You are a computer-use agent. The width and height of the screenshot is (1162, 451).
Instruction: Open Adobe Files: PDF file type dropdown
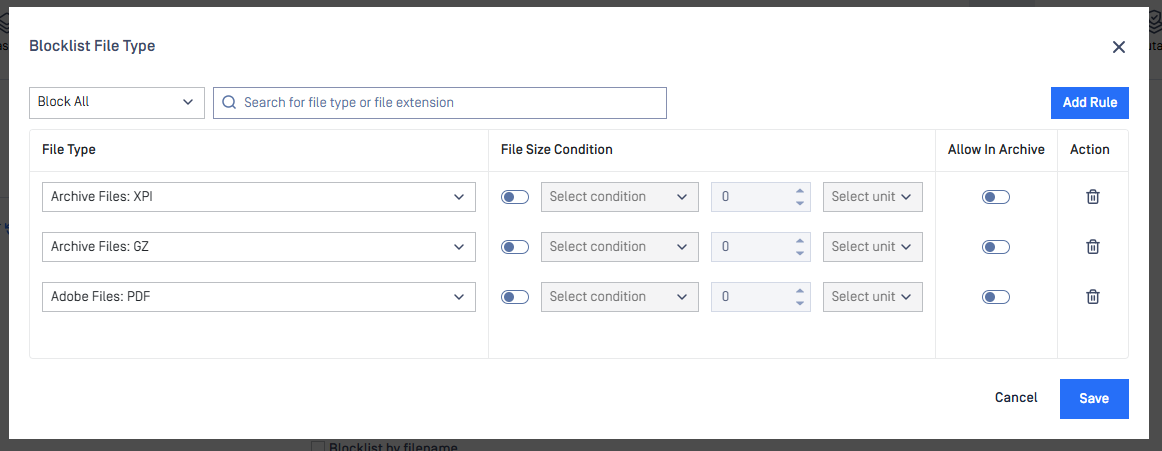tap(258, 297)
